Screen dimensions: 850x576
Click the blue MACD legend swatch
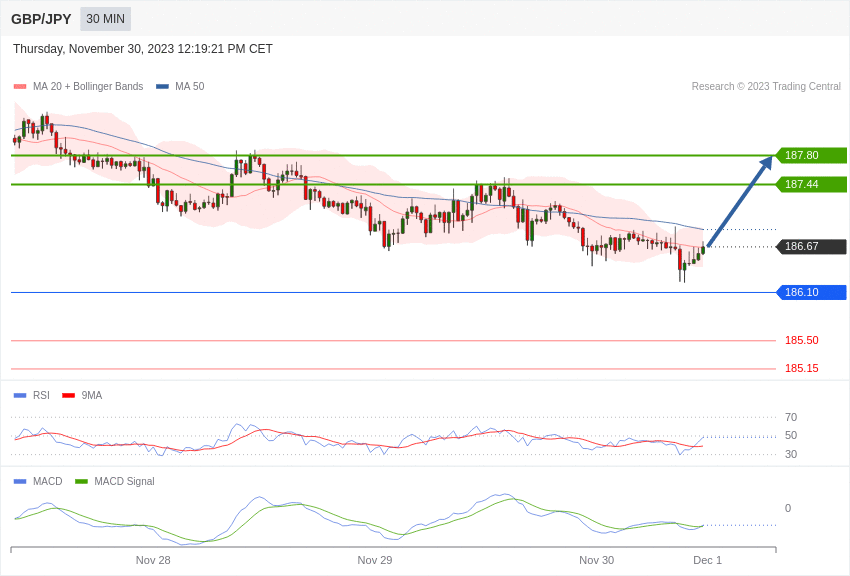pos(20,482)
